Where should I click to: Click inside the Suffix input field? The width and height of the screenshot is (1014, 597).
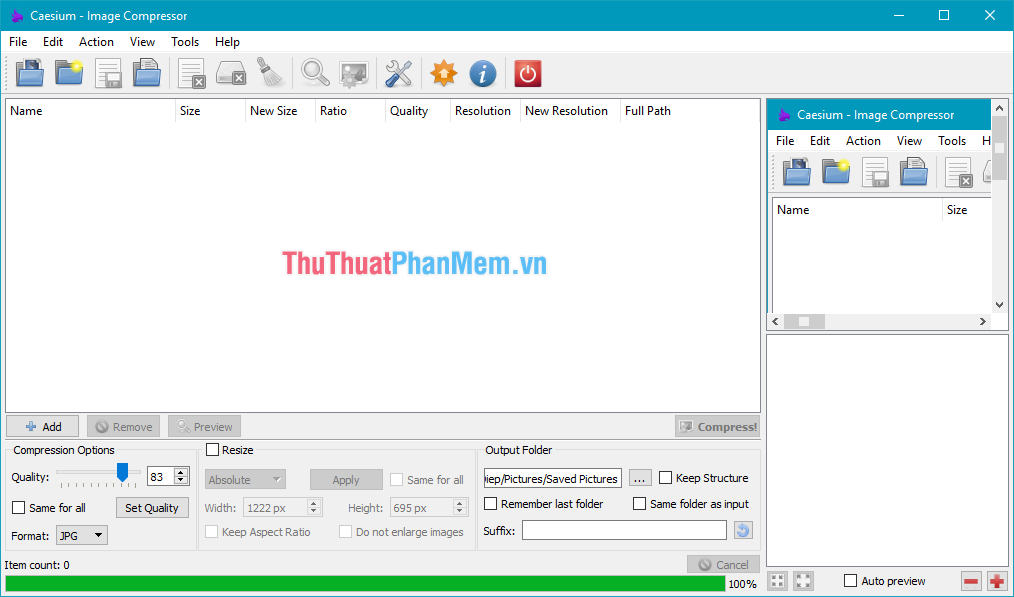pos(623,531)
